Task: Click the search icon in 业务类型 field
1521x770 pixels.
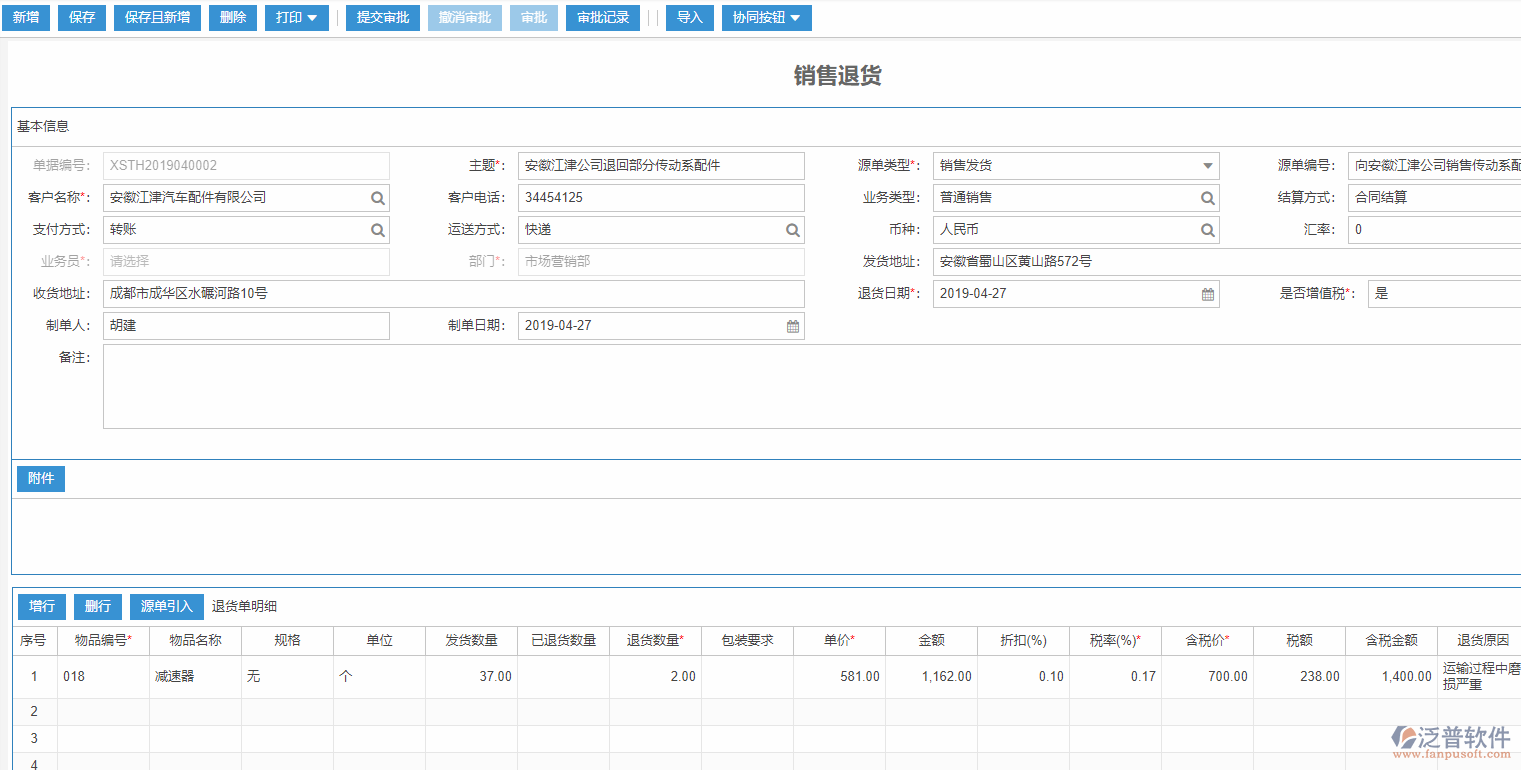Action: 1207,198
